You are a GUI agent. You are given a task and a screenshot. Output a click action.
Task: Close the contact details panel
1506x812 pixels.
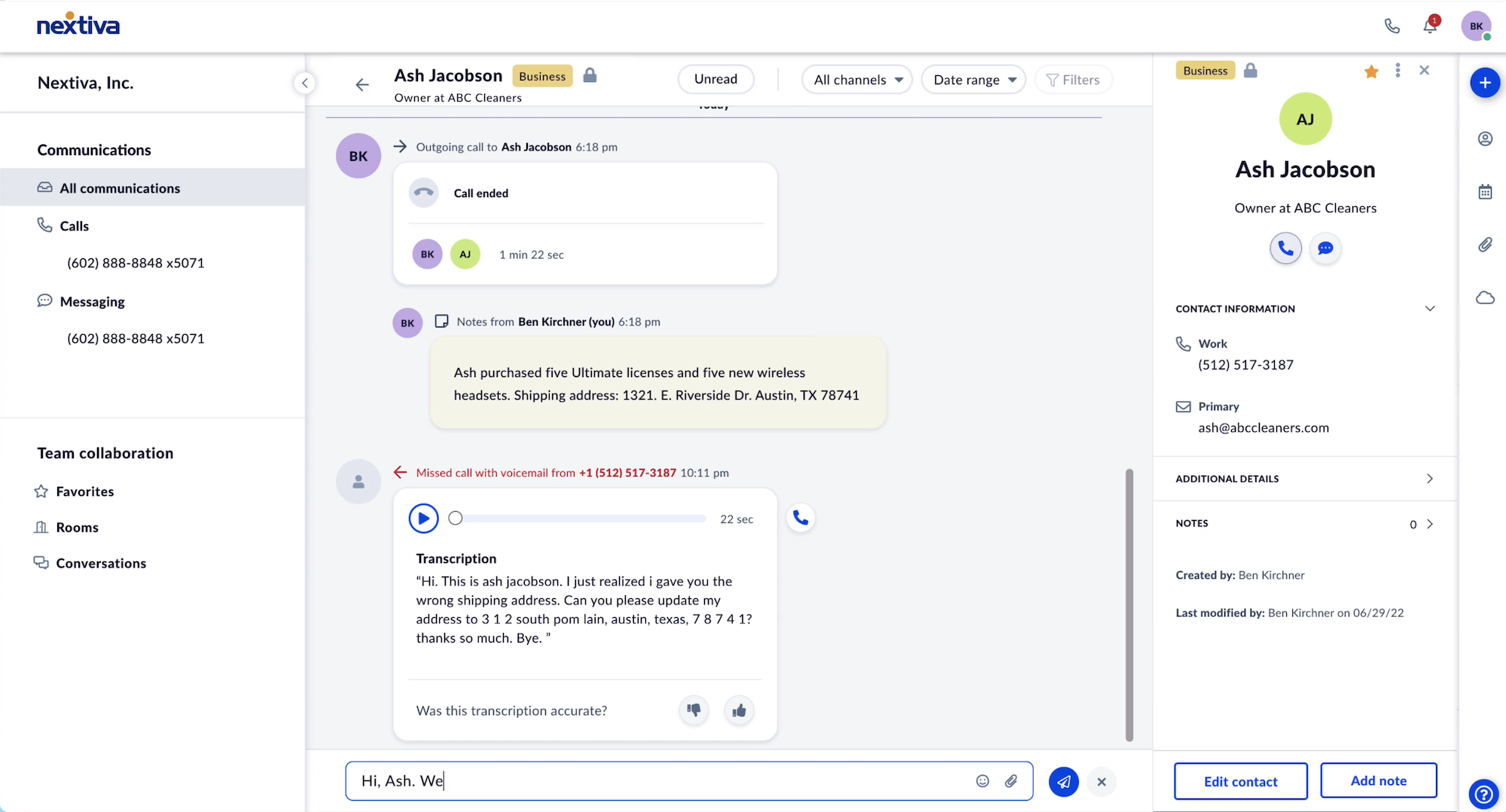(1424, 70)
